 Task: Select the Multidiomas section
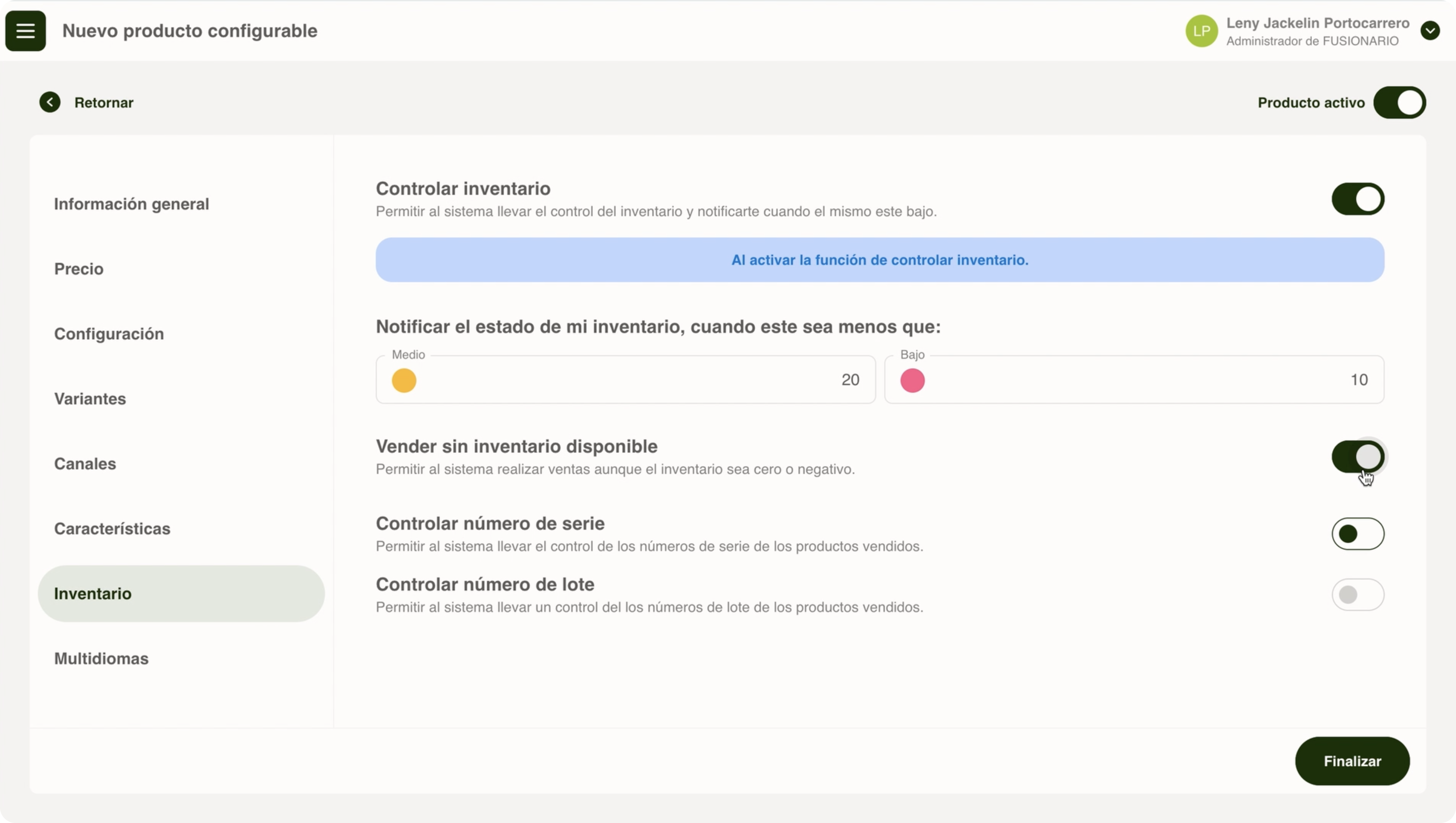pos(101,659)
